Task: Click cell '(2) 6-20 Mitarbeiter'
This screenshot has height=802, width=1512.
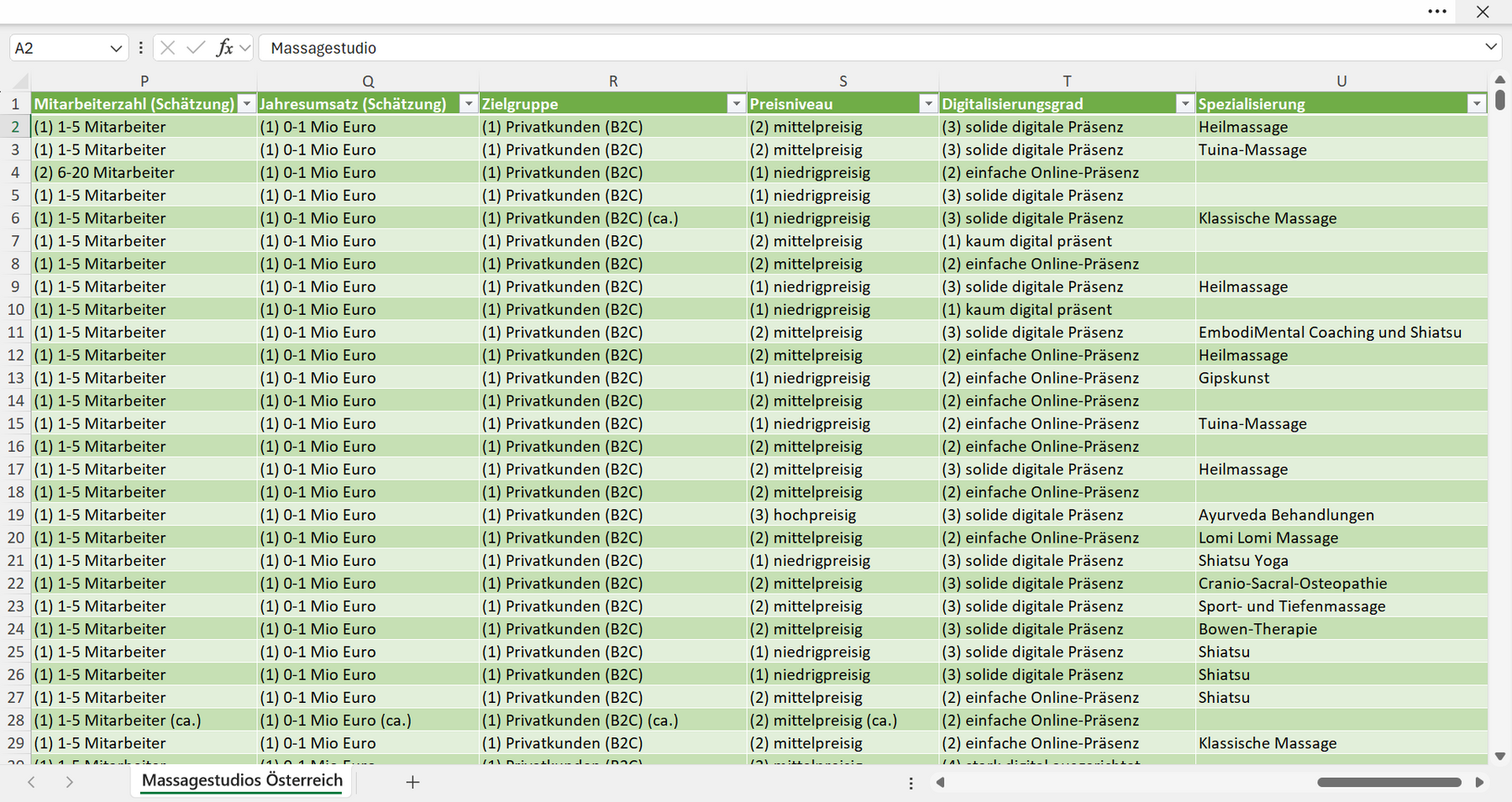Action: (x=144, y=173)
